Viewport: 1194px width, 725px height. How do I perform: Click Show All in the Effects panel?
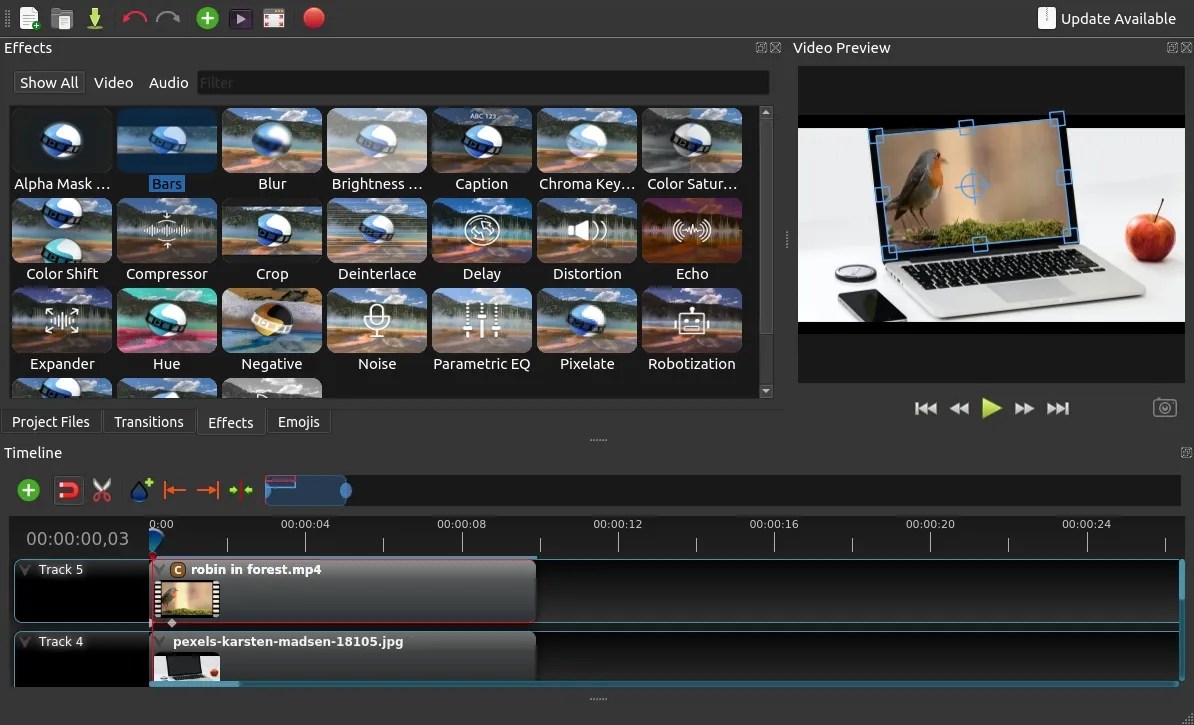point(48,82)
